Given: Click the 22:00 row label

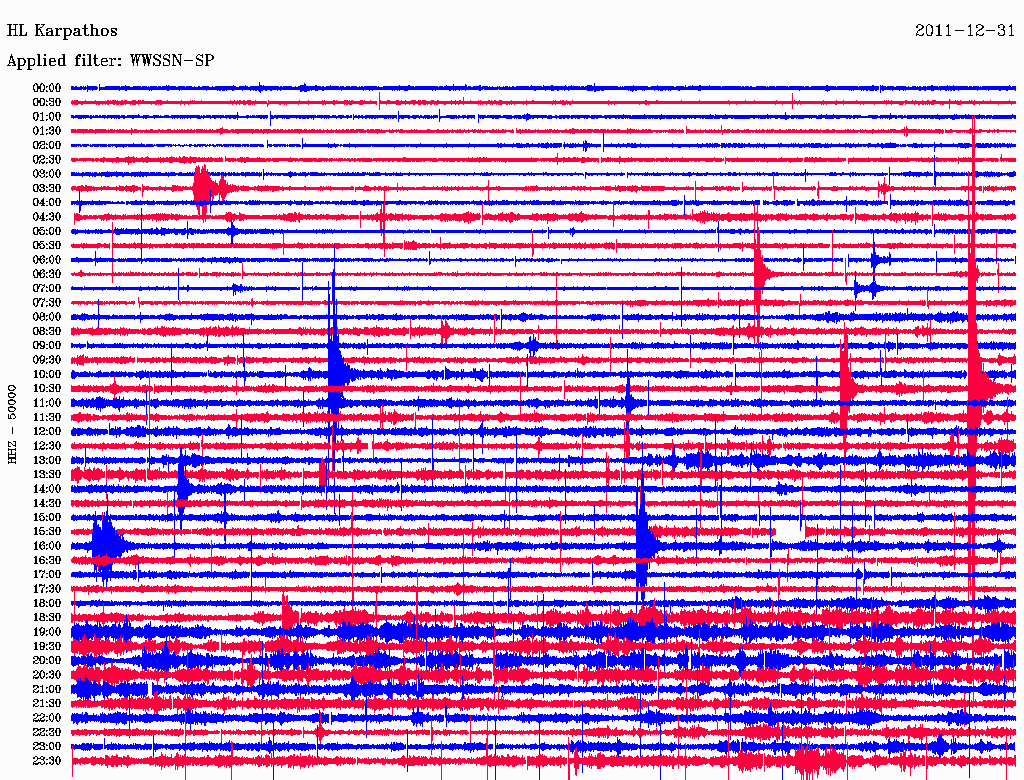Looking at the screenshot, I should coord(46,718).
